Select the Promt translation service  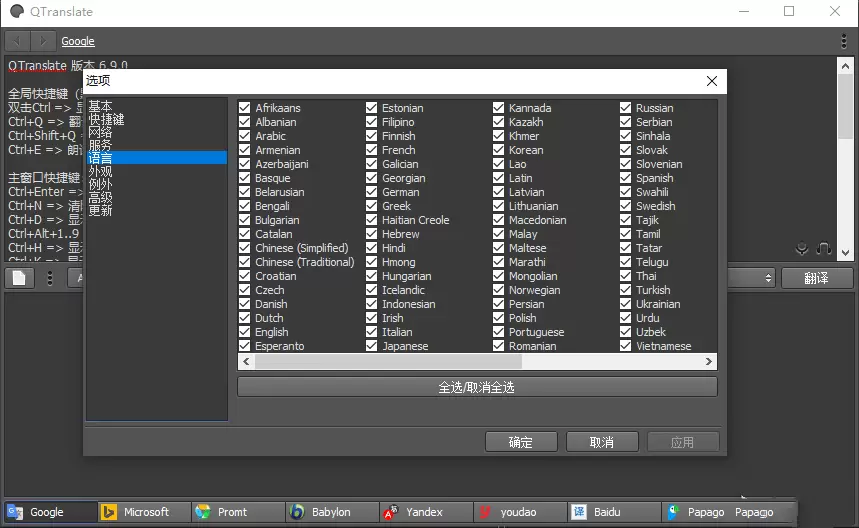tap(239, 512)
